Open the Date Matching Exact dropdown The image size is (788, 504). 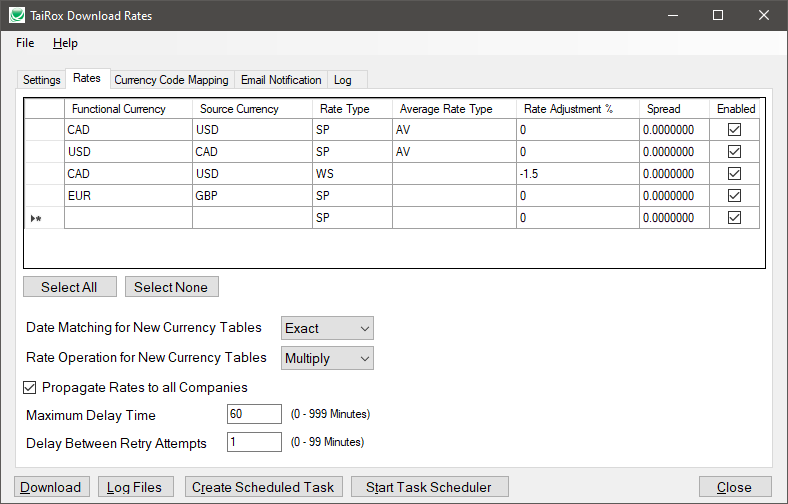click(x=327, y=328)
